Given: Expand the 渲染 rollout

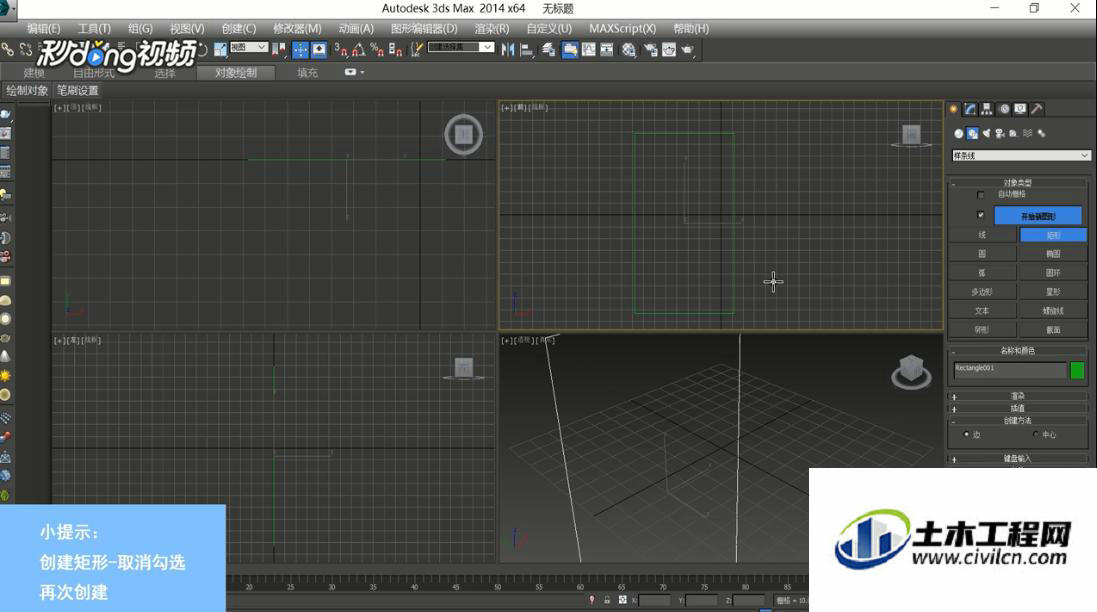Looking at the screenshot, I should (1018, 396).
